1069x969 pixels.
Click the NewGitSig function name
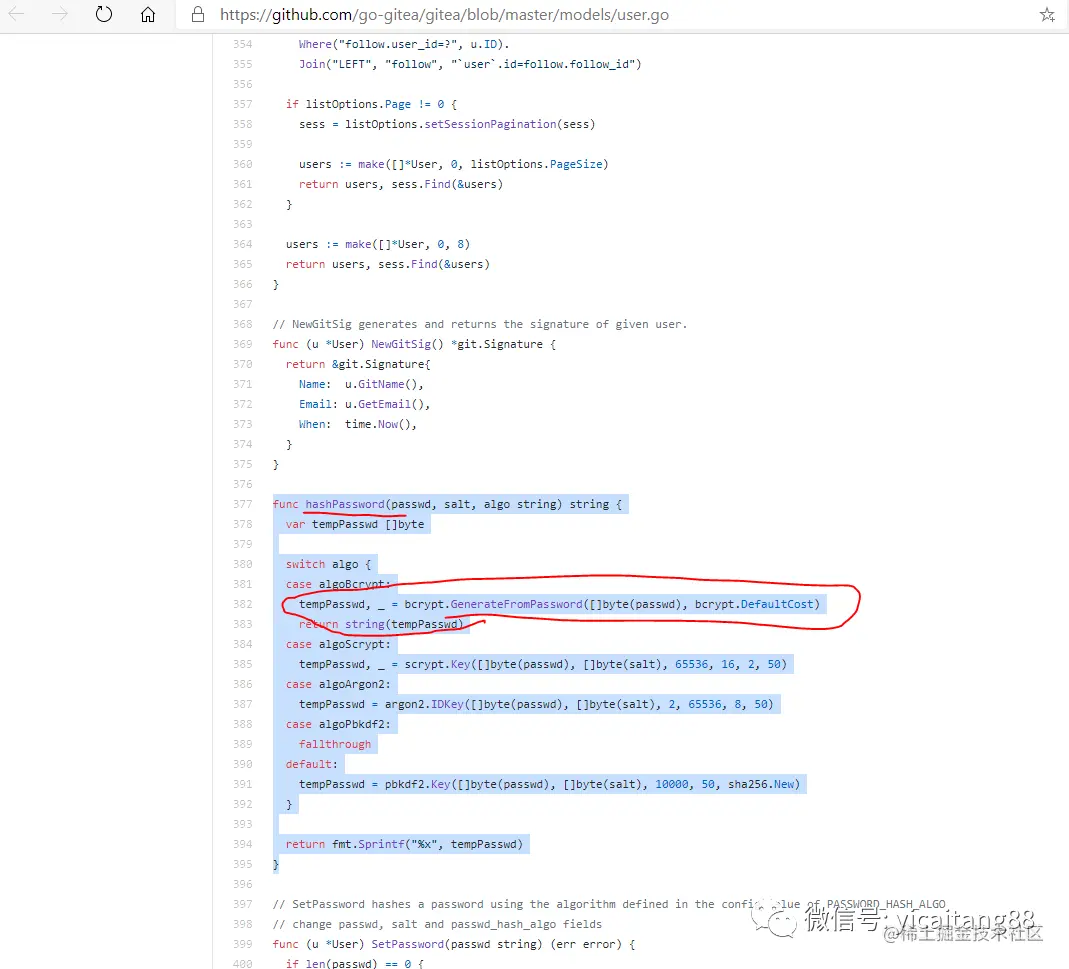click(401, 344)
